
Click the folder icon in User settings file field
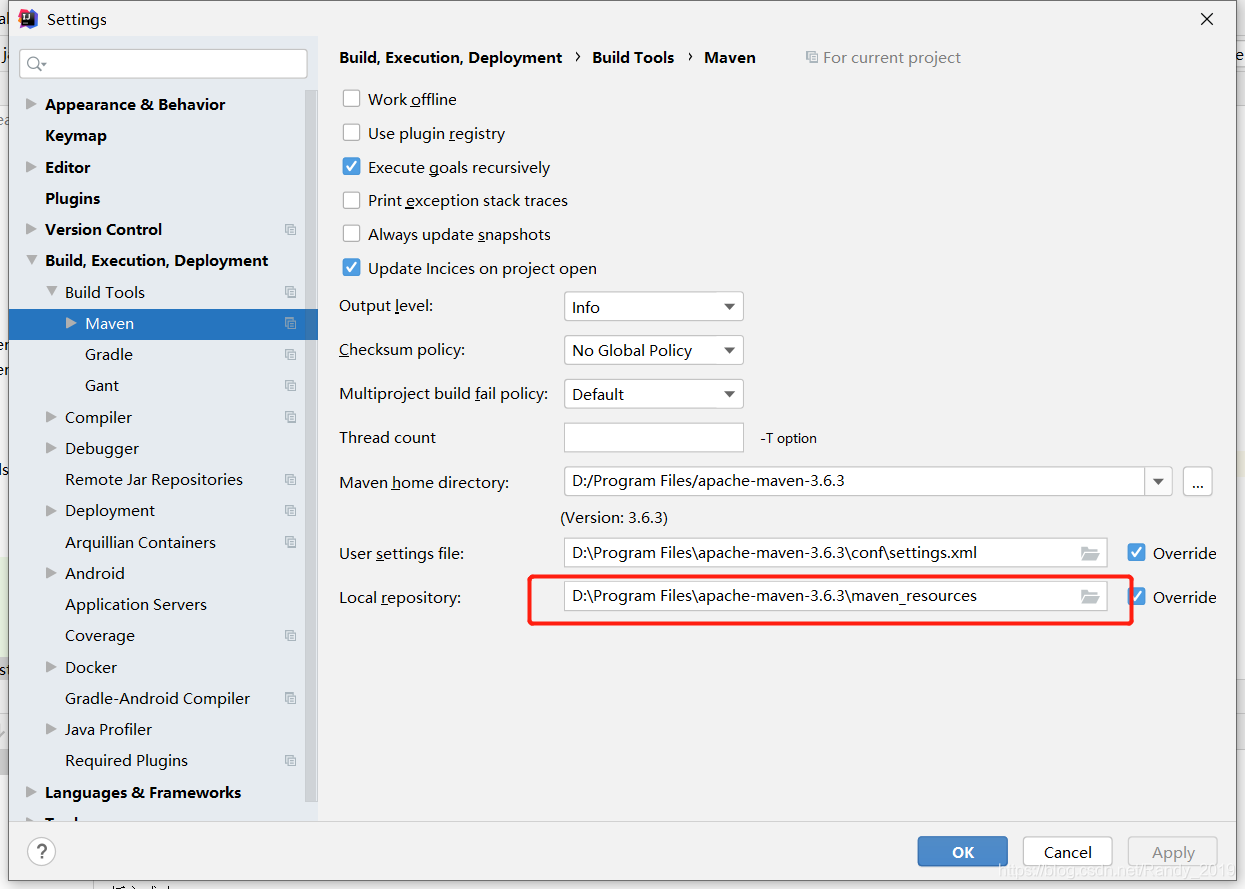1090,553
